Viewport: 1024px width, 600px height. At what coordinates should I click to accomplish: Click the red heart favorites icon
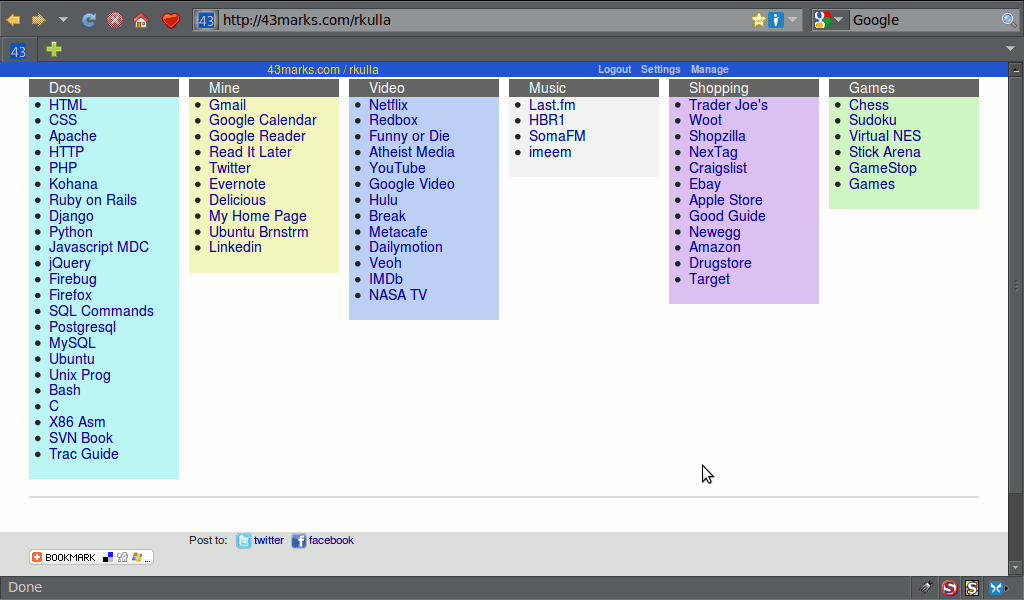tap(170, 20)
